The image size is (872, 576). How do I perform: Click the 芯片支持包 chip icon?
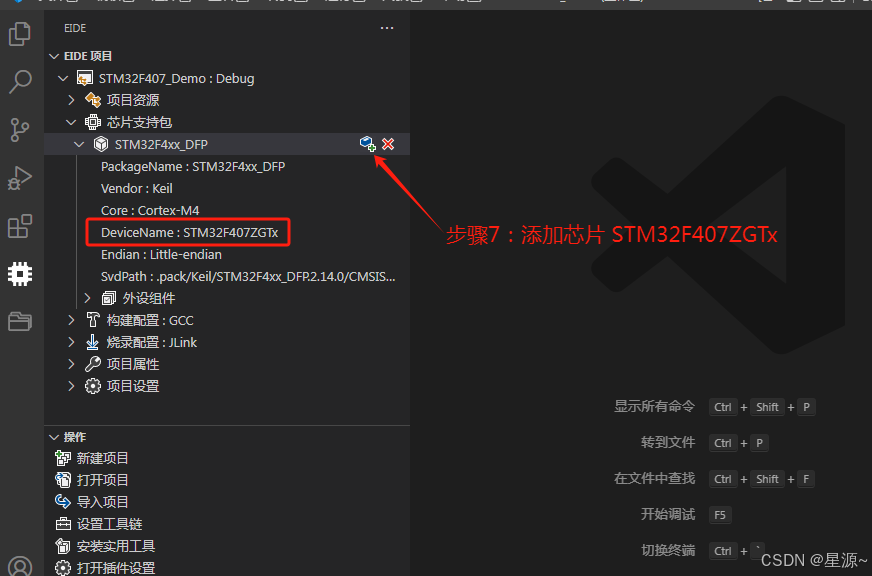(x=93, y=122)
